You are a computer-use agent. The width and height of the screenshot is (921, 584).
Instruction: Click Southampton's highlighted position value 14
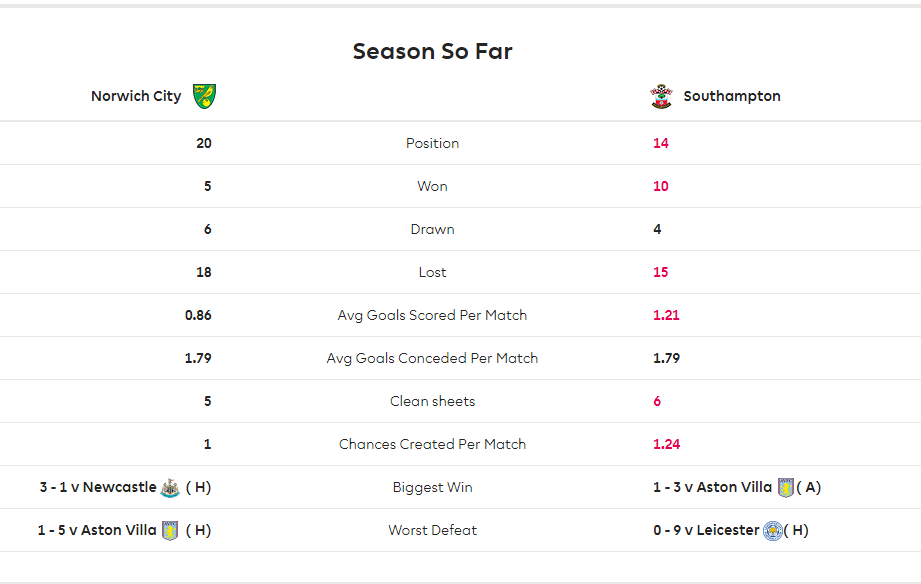(x=661, y=143)
